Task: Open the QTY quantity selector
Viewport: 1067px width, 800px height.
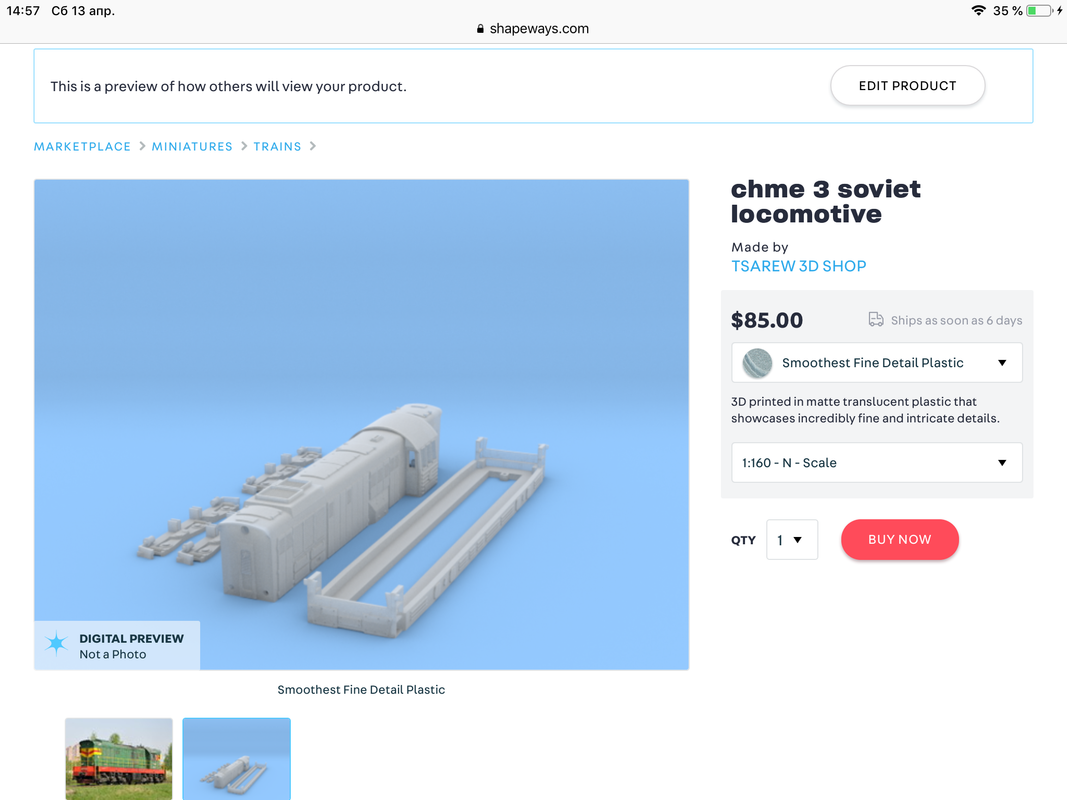Action: click(791, 539)
